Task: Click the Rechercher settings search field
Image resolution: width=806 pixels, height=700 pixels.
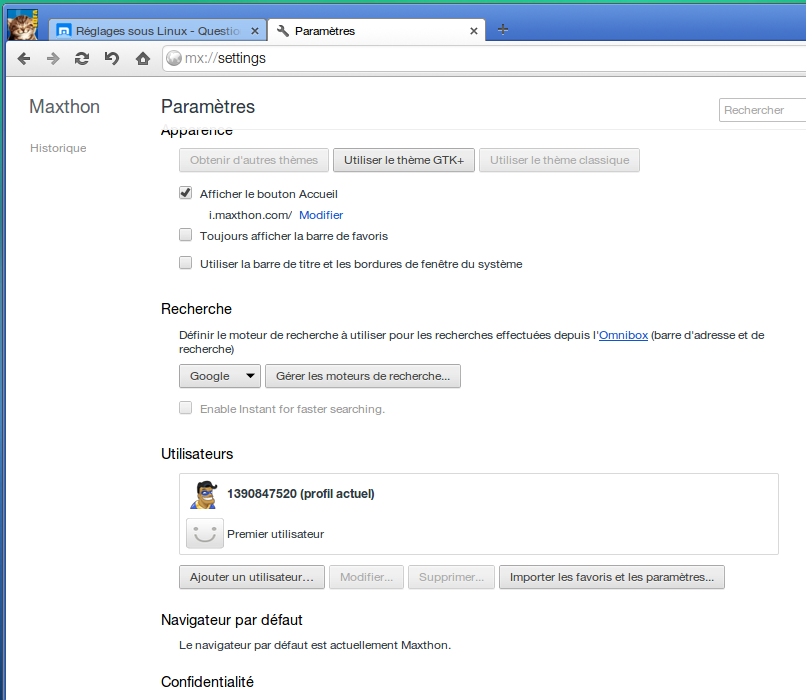Action: (x=762, y=110)
